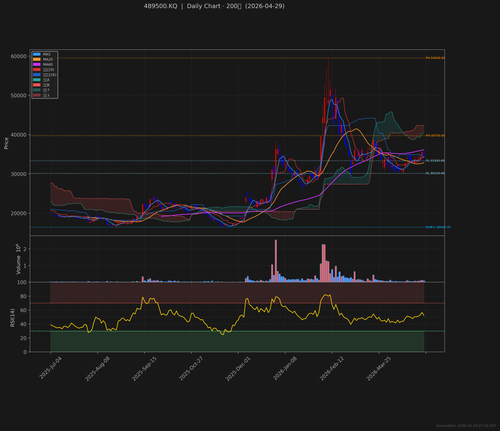
Task: Click the "MA60" legend label
Action: (x=48, y=64)
